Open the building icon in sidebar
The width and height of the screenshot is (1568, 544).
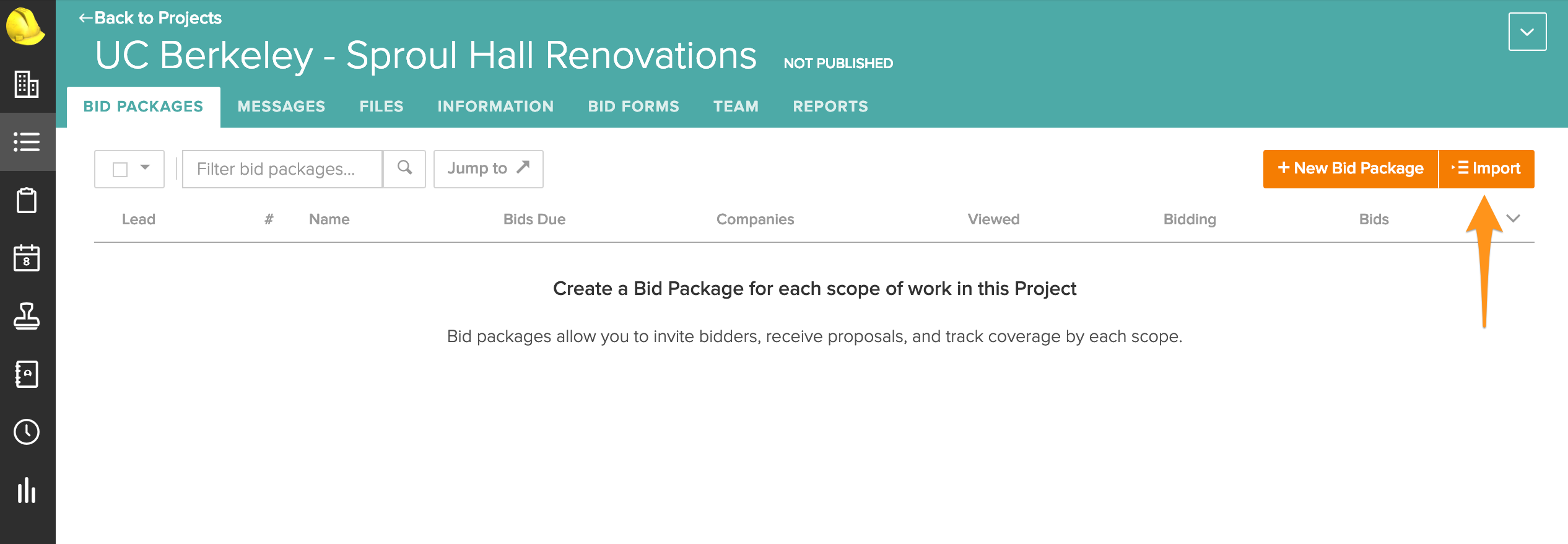(x=27, y=84)
